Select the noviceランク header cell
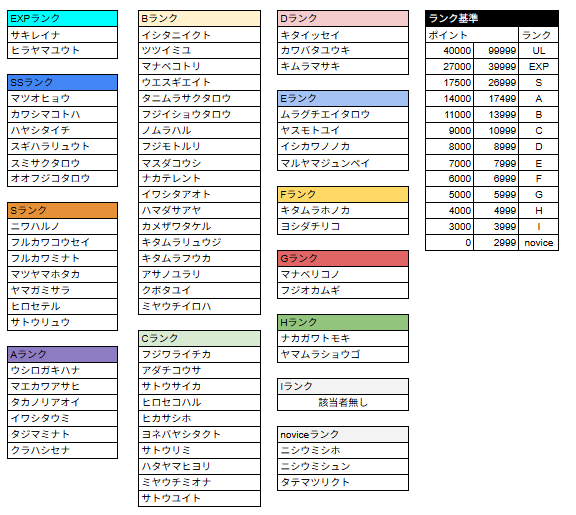The image size is (576, 515). 343,435
